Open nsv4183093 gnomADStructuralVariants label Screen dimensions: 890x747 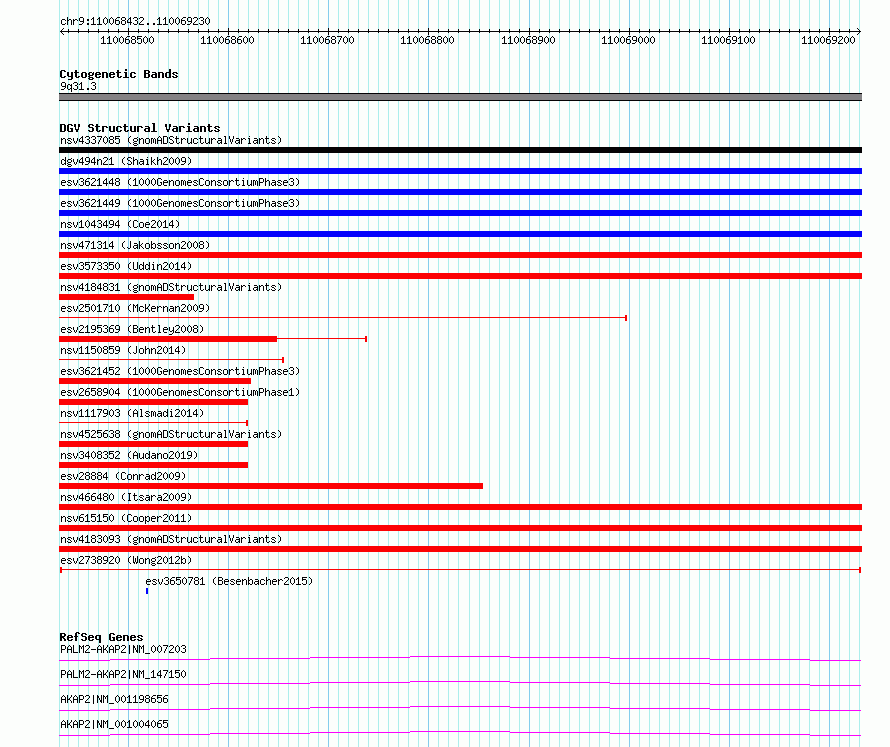[171, 539]
